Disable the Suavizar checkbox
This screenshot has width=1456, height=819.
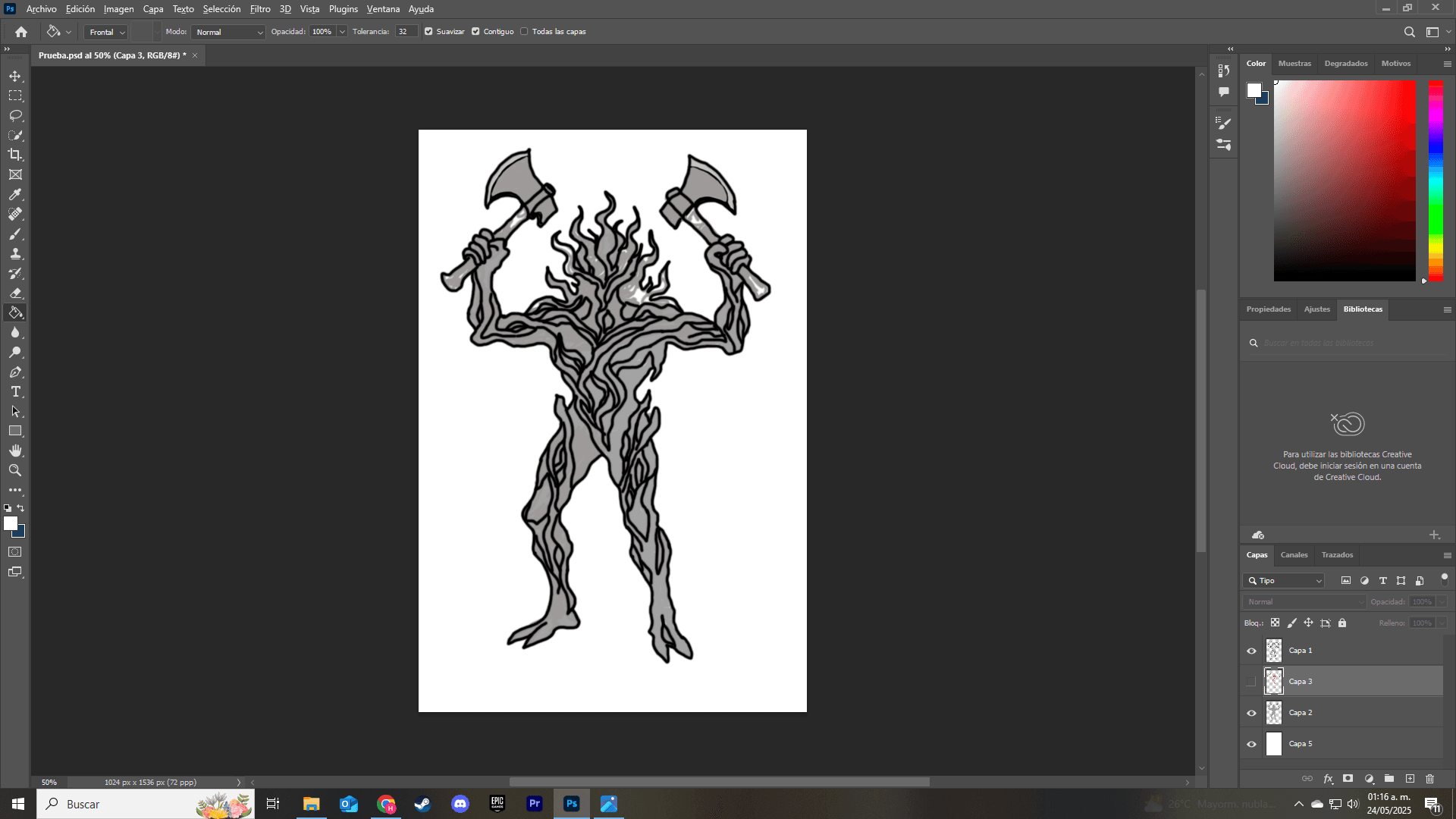(x=428, y=32)
